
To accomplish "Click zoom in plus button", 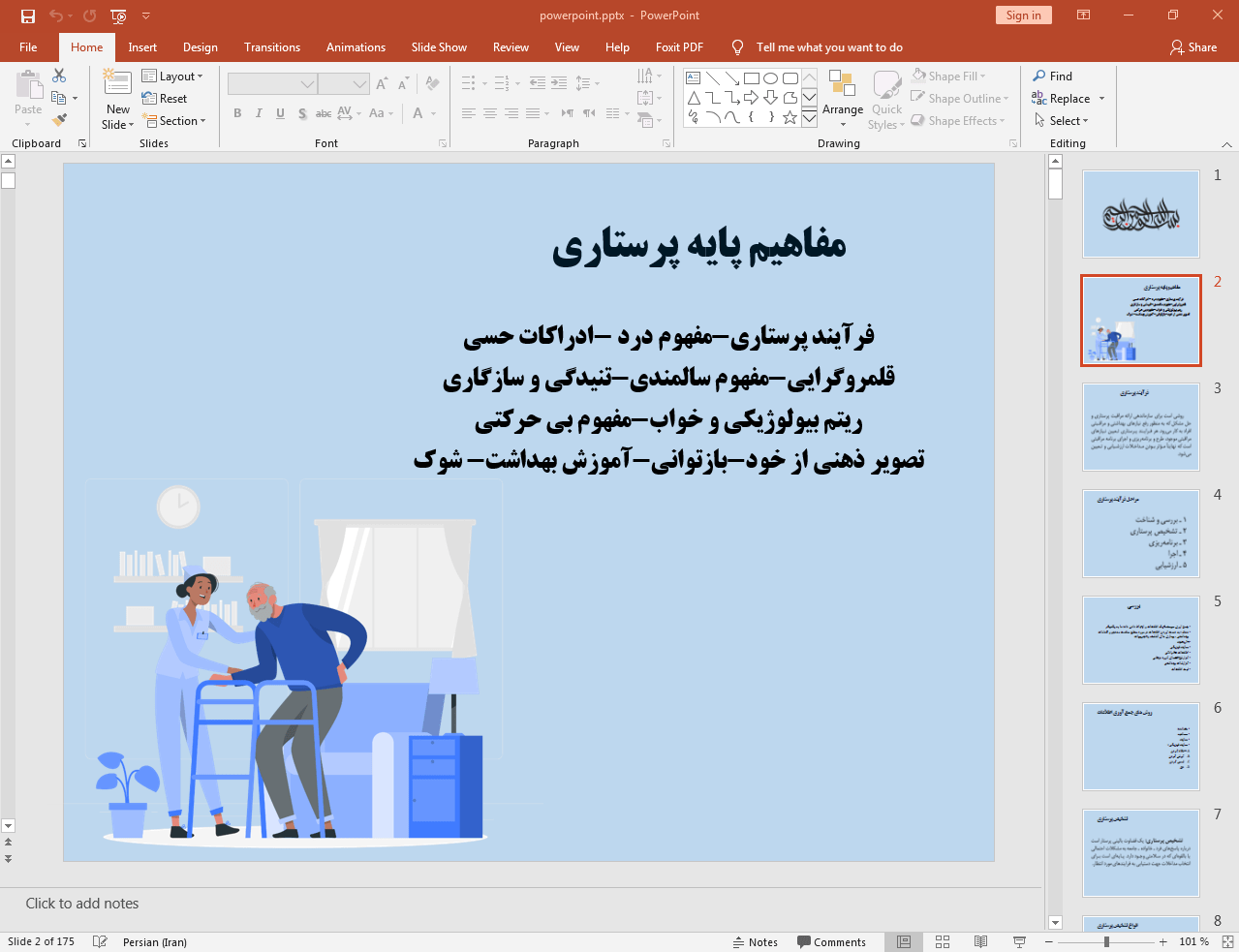I will click(1163, 941).
